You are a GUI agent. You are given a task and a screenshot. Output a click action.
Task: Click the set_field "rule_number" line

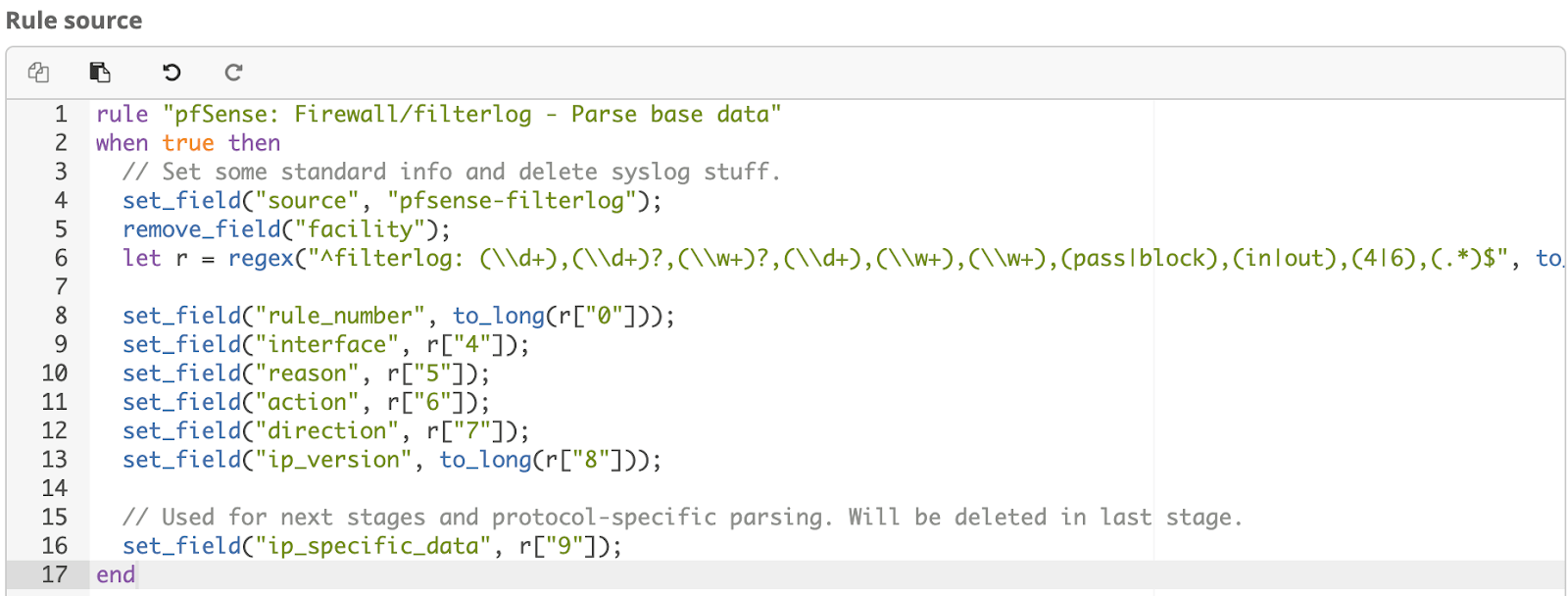click(398, 316)
